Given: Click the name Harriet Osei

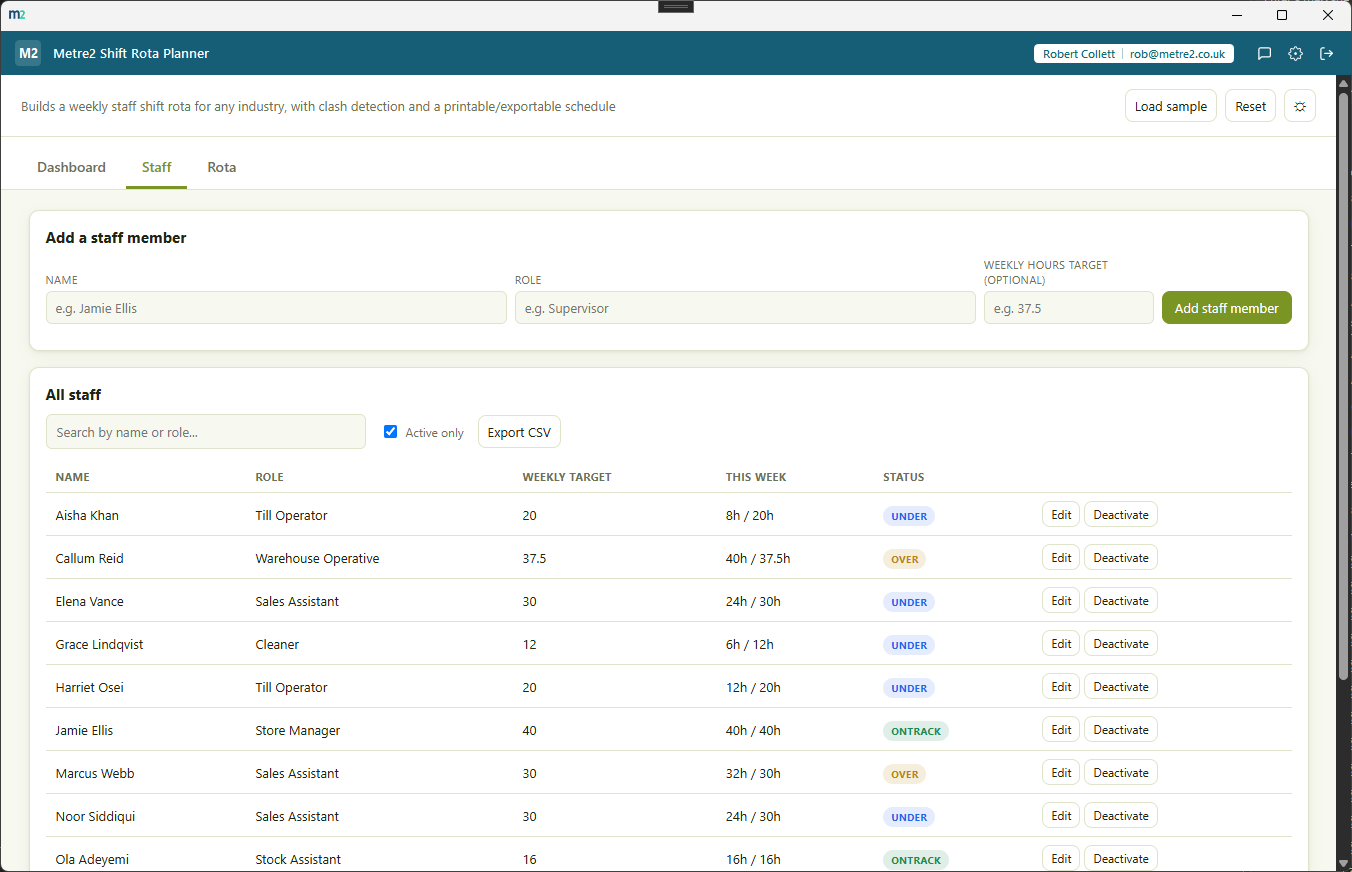Looking at the screenshot, I should [90, 688].
